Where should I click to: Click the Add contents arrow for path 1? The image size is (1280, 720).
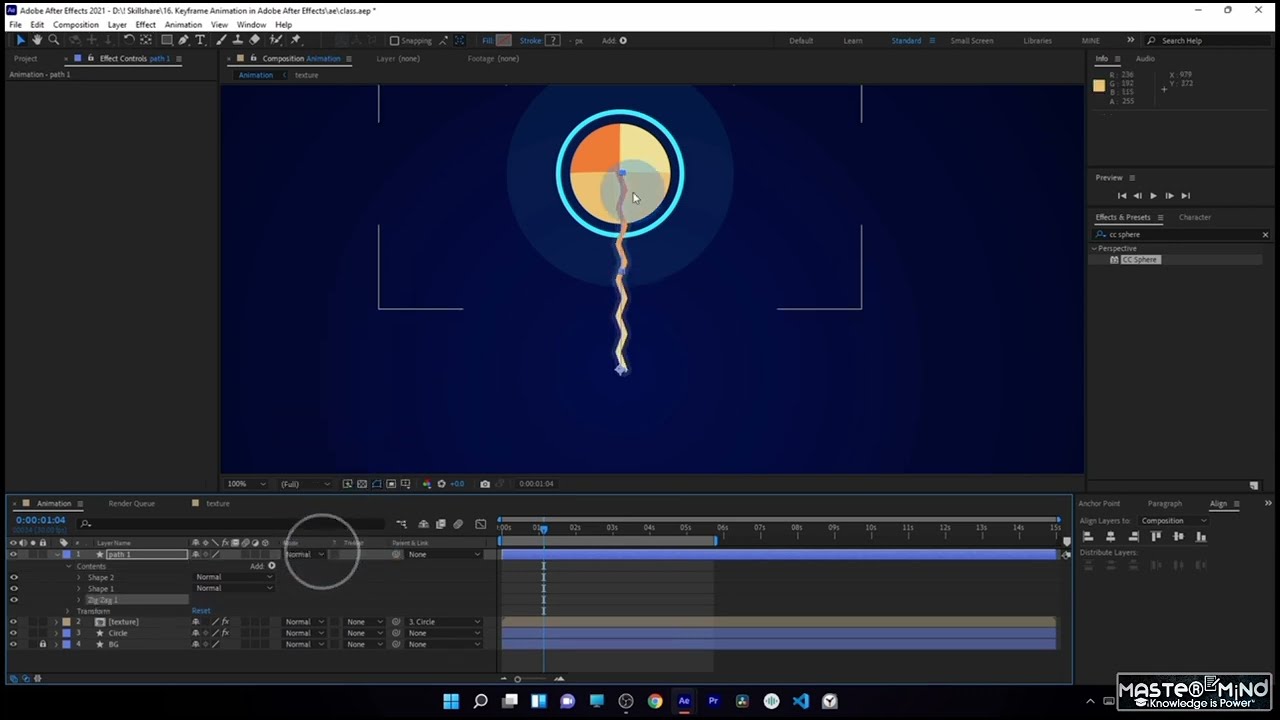click(271, 566)
